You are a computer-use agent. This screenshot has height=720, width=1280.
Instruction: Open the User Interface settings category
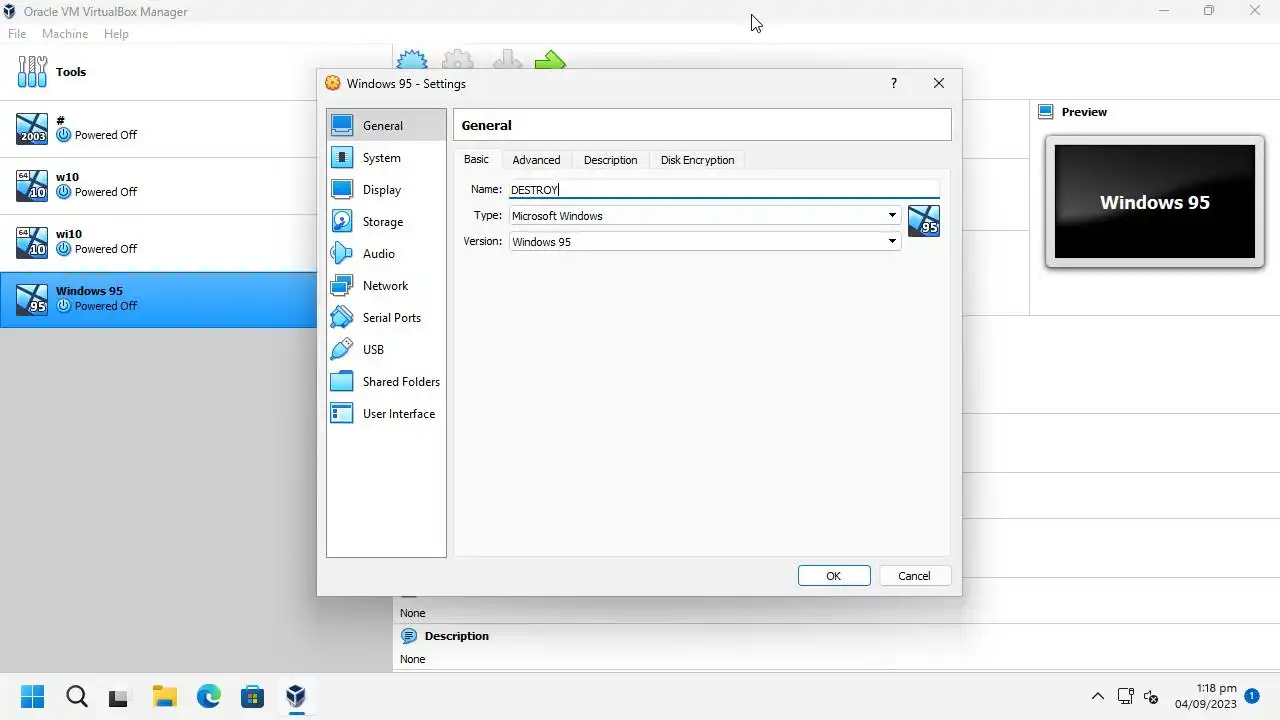click(x=386, y=413)
